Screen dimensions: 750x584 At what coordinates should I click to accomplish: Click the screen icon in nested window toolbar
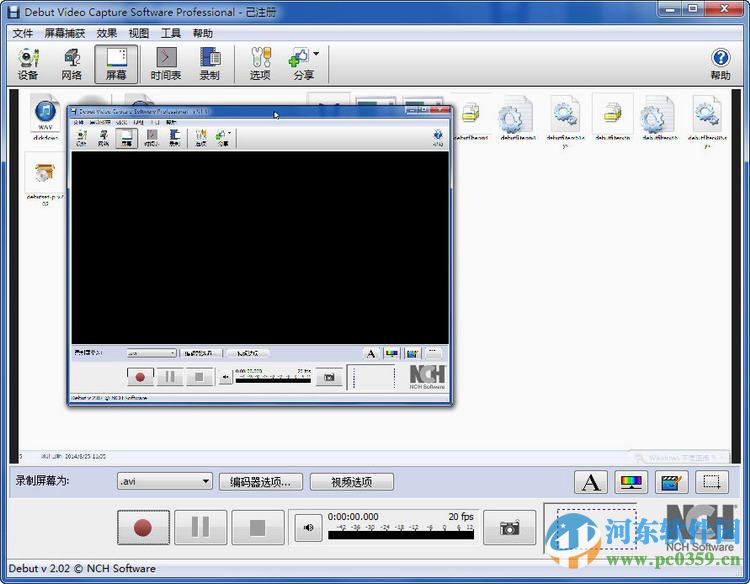[x=126, y=137]
